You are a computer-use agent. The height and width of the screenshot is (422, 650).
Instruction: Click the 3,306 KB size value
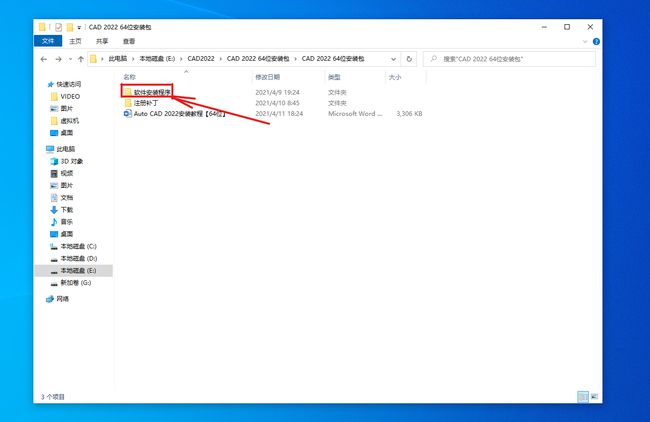(409, 114)
